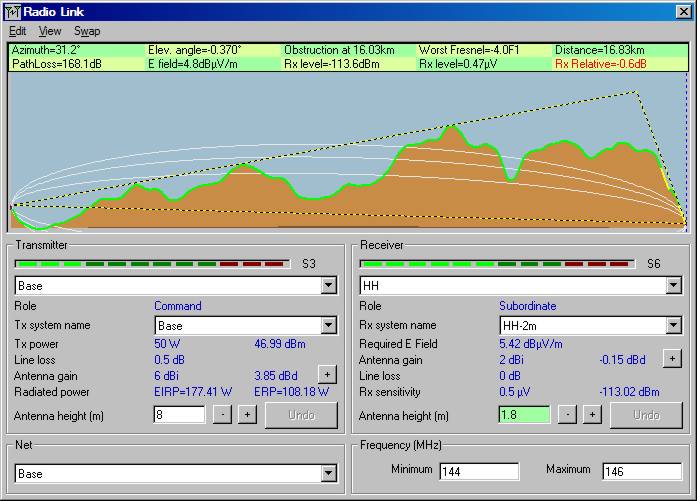697x501 pixels.
Task: Click the Tx power 50 W value
Action: pyautogui.click(x=167, y=344)
